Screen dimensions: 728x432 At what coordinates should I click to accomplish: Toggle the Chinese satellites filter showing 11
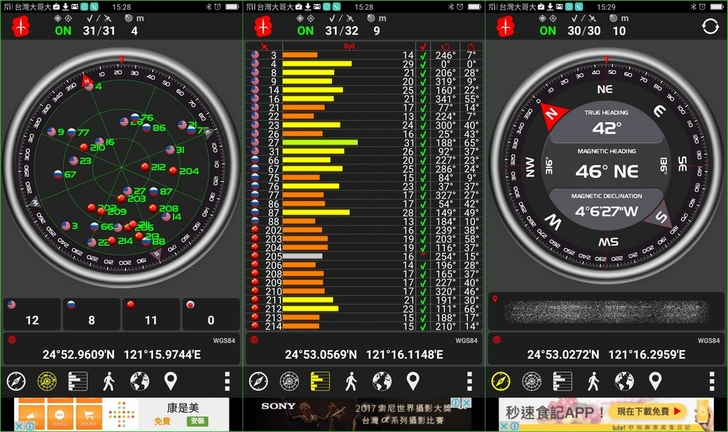point(151,314)
